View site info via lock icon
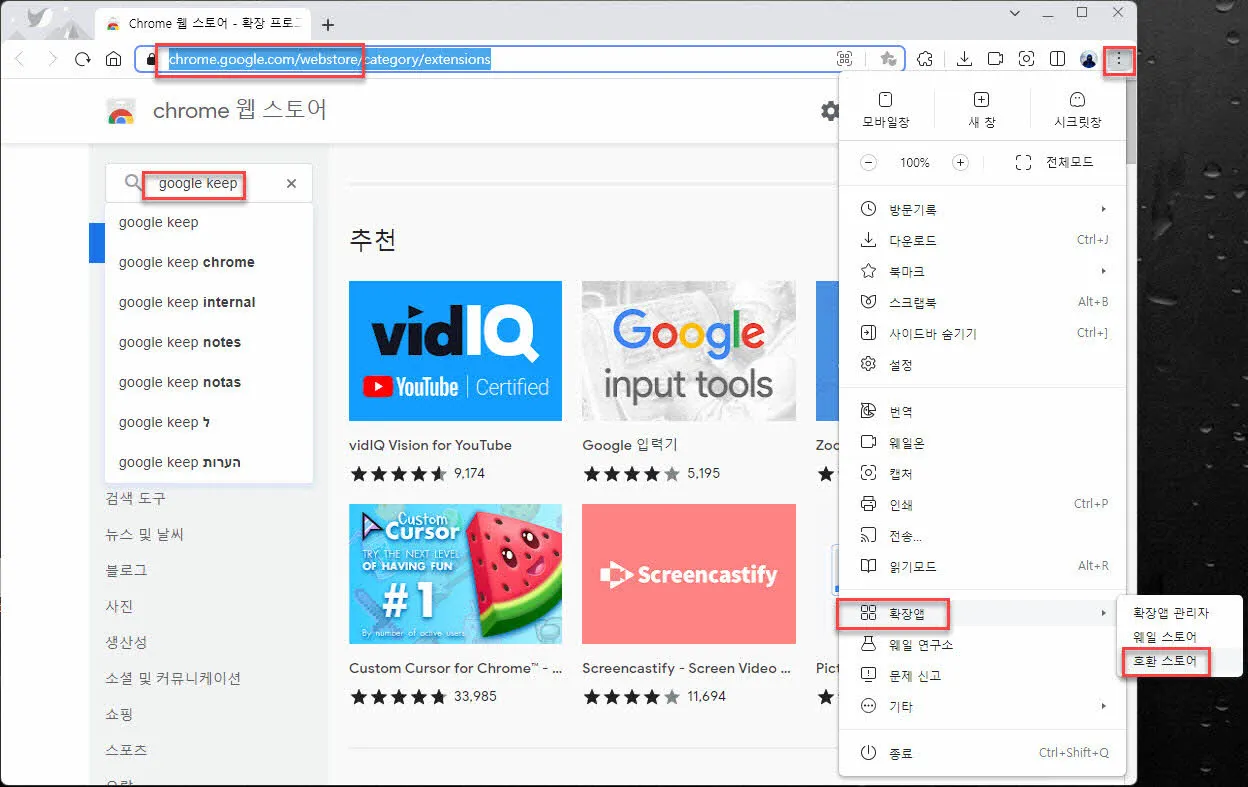Viewport: 1248px width, 787px height. (152, 59)
